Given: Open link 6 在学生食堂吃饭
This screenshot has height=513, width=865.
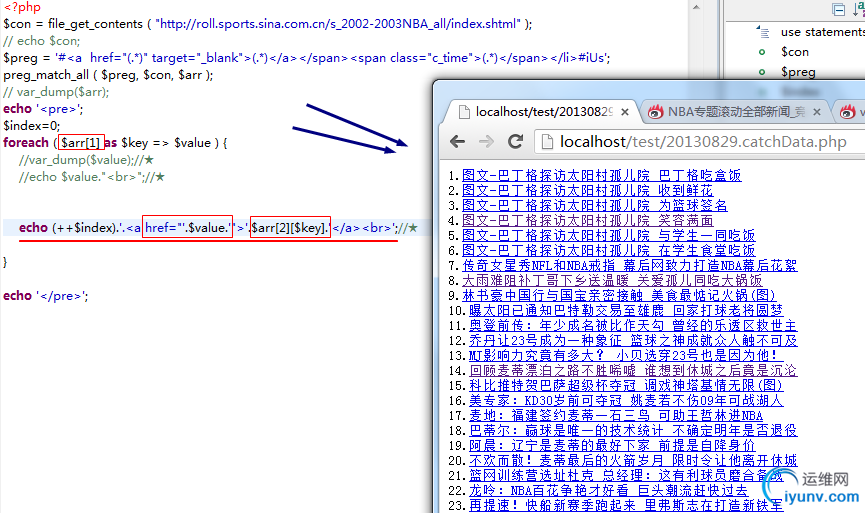Looking at the screenshot, I should tap(608, 250).
